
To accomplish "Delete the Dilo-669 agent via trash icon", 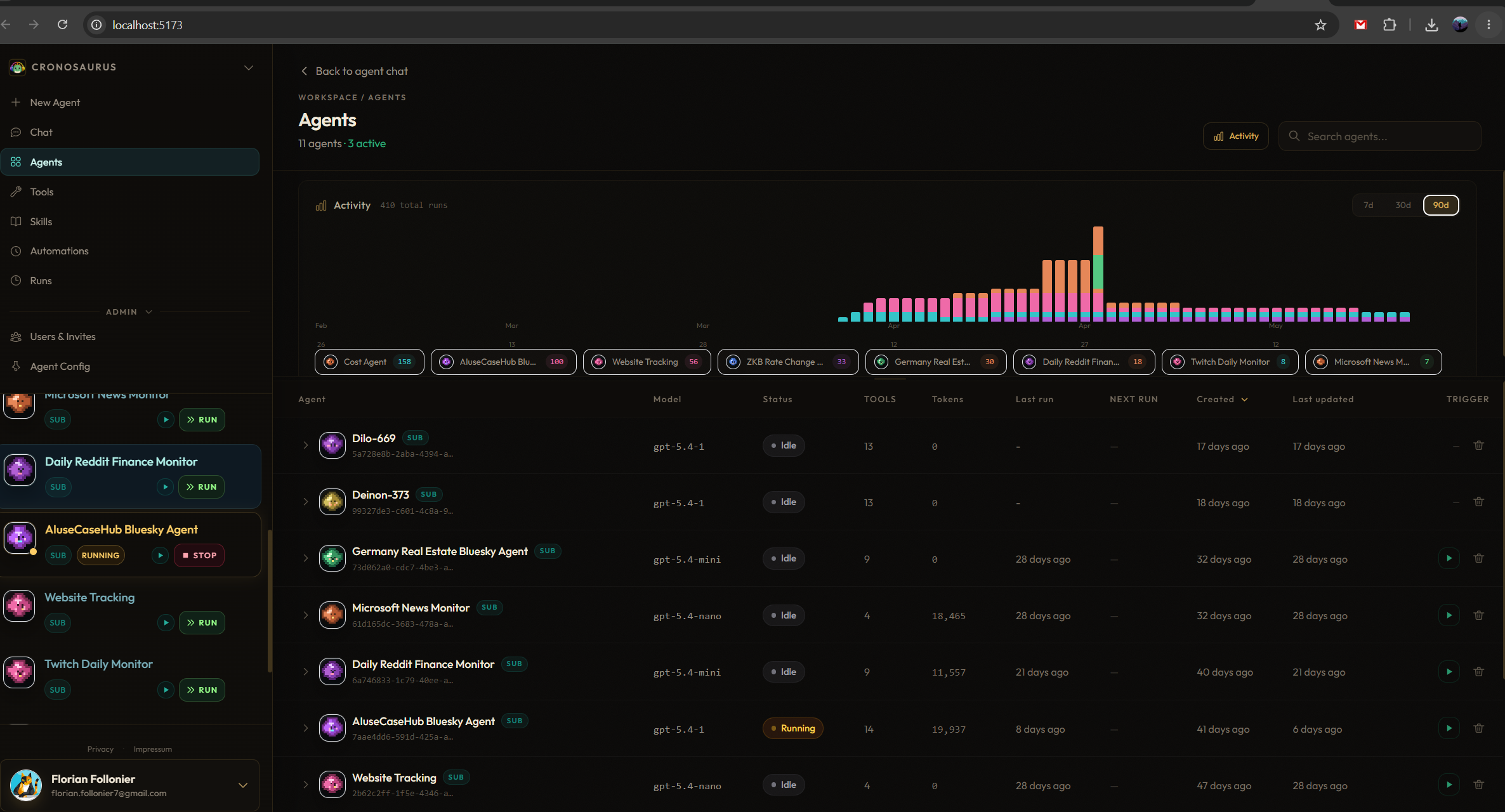I will point(1478,445).
